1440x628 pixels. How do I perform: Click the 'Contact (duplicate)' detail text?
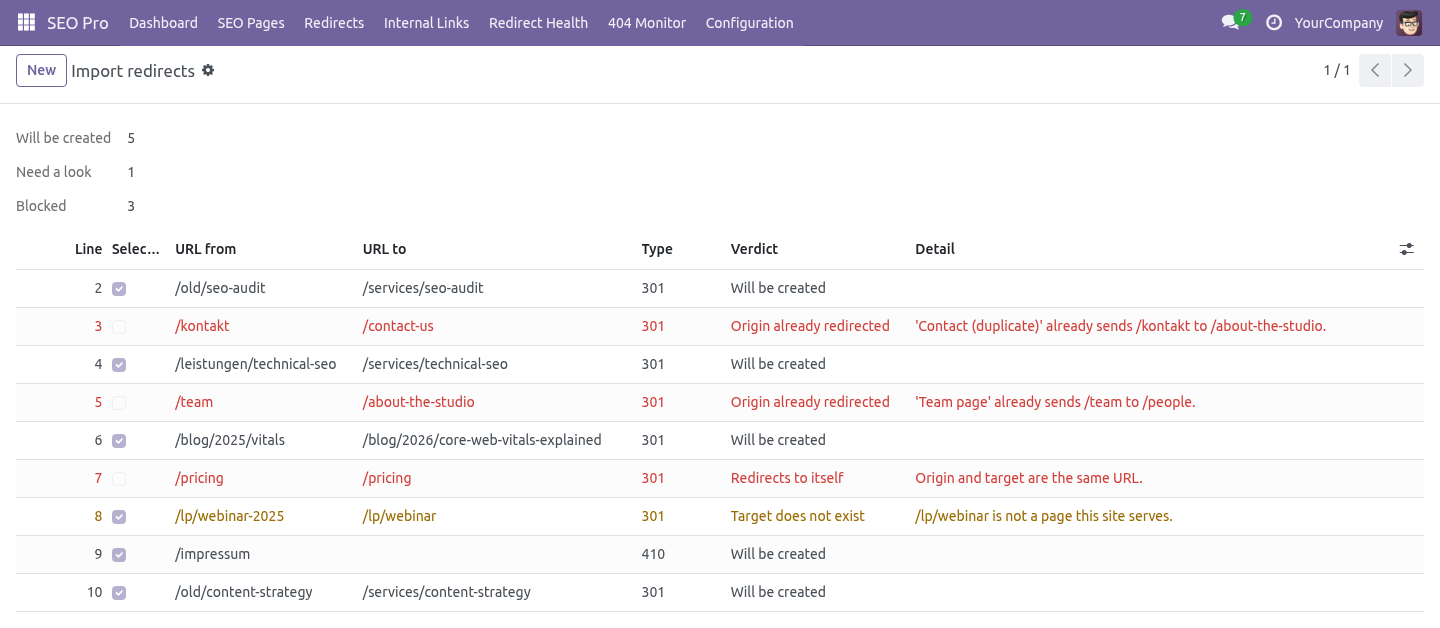tap(1120, 326)
